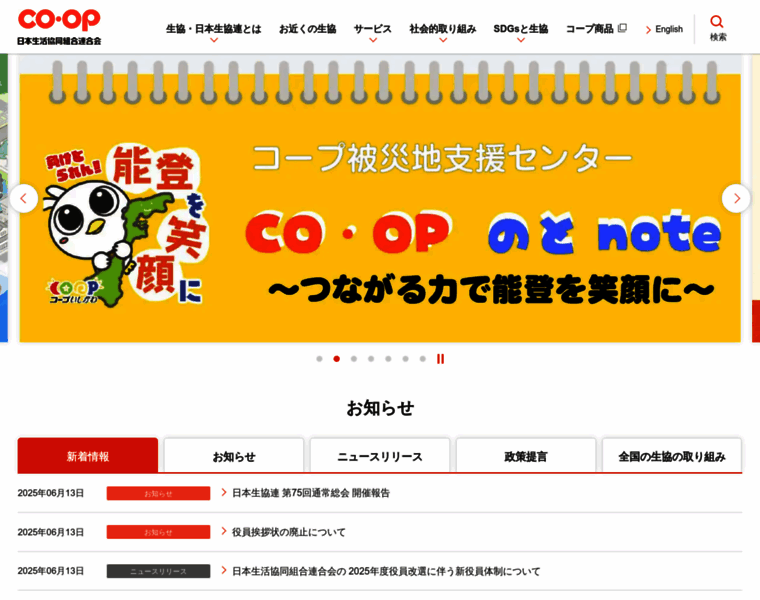Select sixth carousel dot indicator
The width and height of the screenshot is (760, 600).
(405, 359)
